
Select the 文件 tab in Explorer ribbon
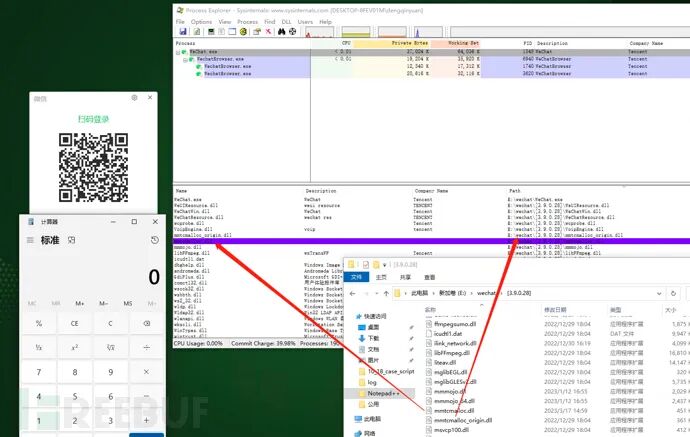356,277
